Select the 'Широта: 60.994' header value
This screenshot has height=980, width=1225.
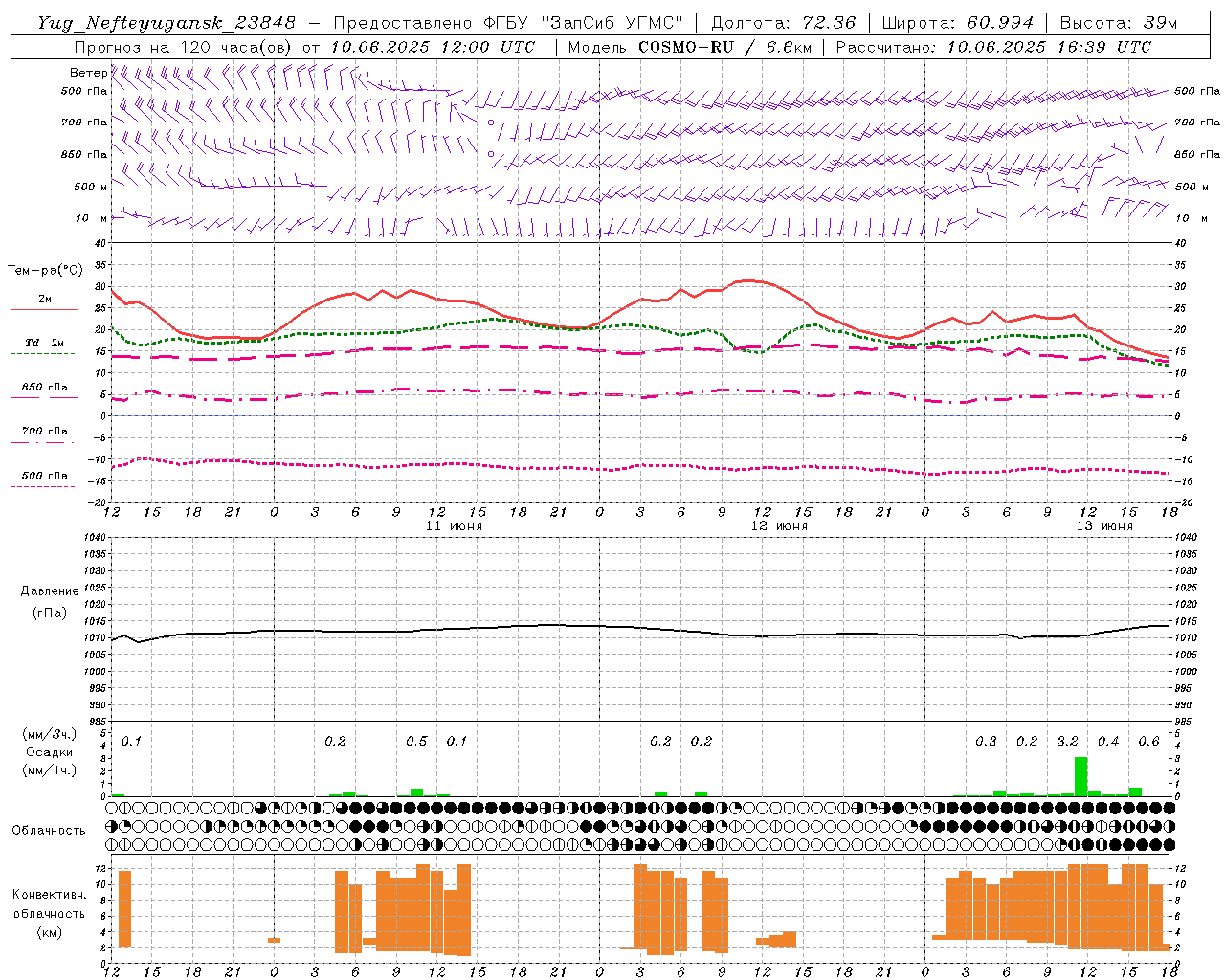pos(957,23)
